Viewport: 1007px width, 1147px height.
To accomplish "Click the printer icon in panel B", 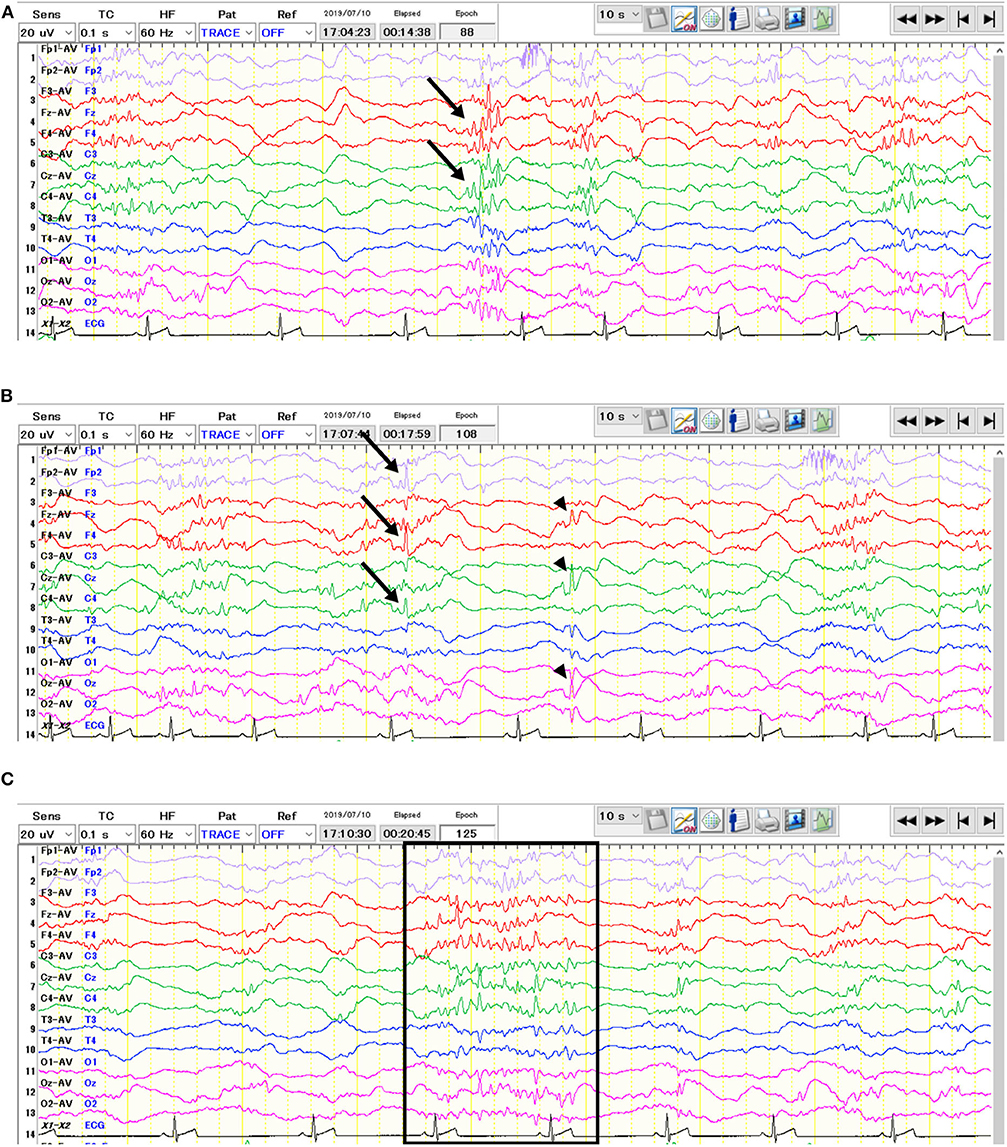I will click(767, 421).
